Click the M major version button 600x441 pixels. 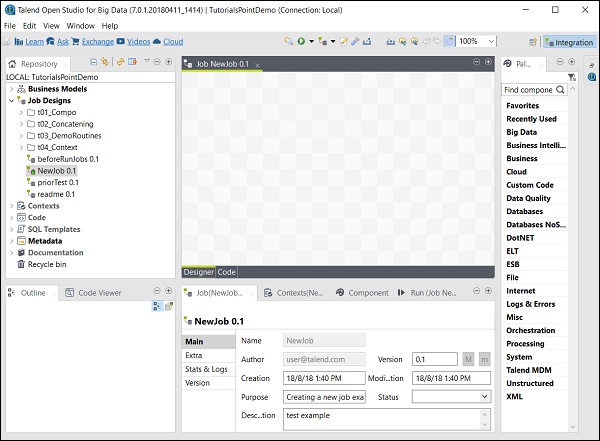click(x=469, y=359)
